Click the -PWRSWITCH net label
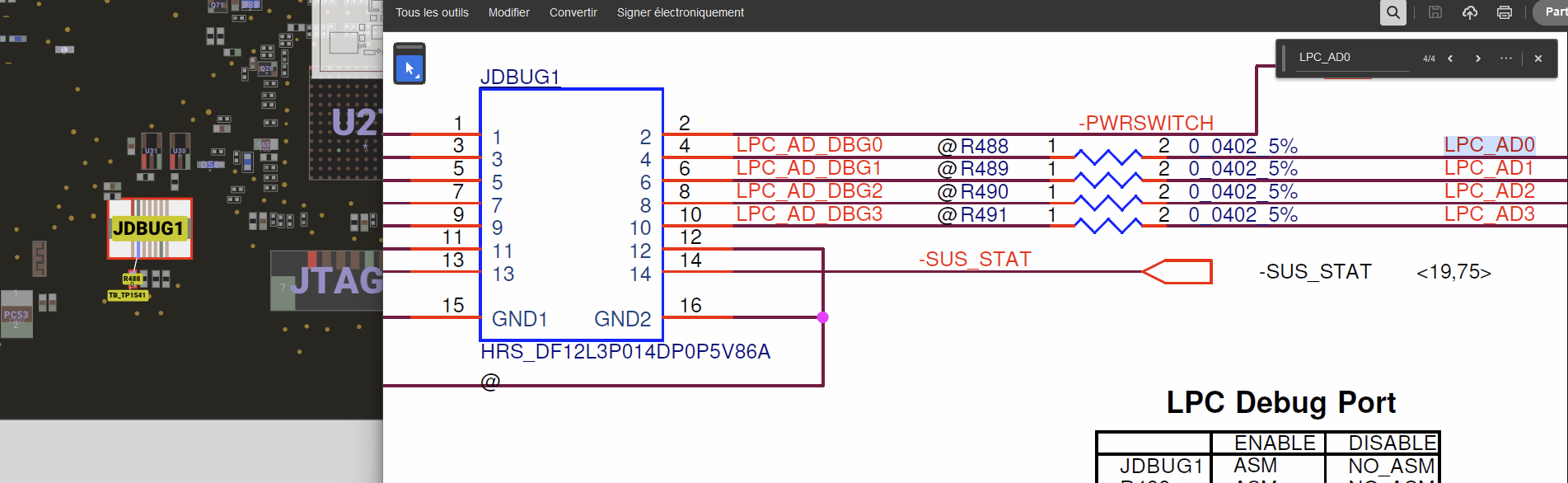The width and height of the screenshot is (1568, 483). tap(1146, 124)
